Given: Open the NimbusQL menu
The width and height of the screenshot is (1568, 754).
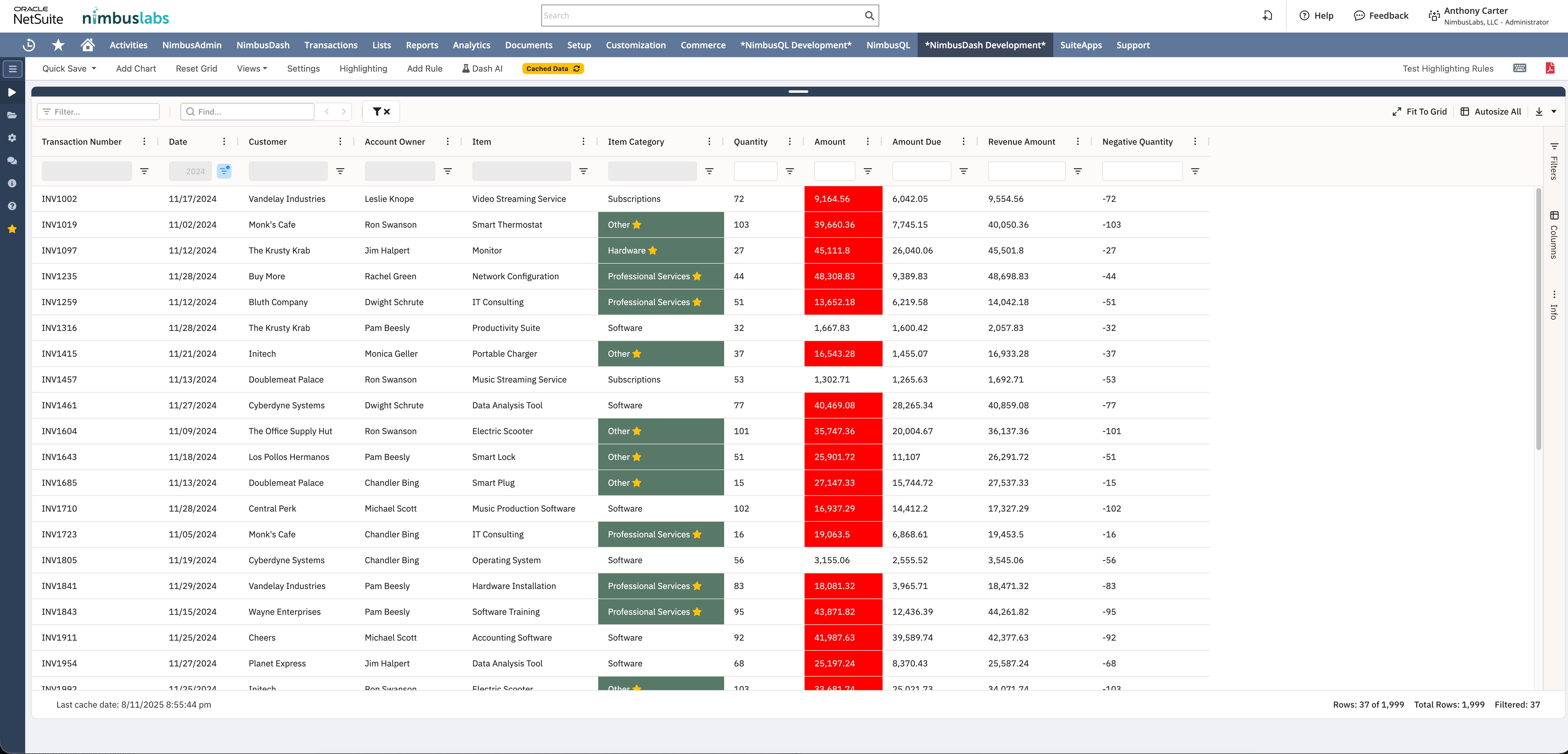Looking at the screenshot, I should click(x=888, y=45).
